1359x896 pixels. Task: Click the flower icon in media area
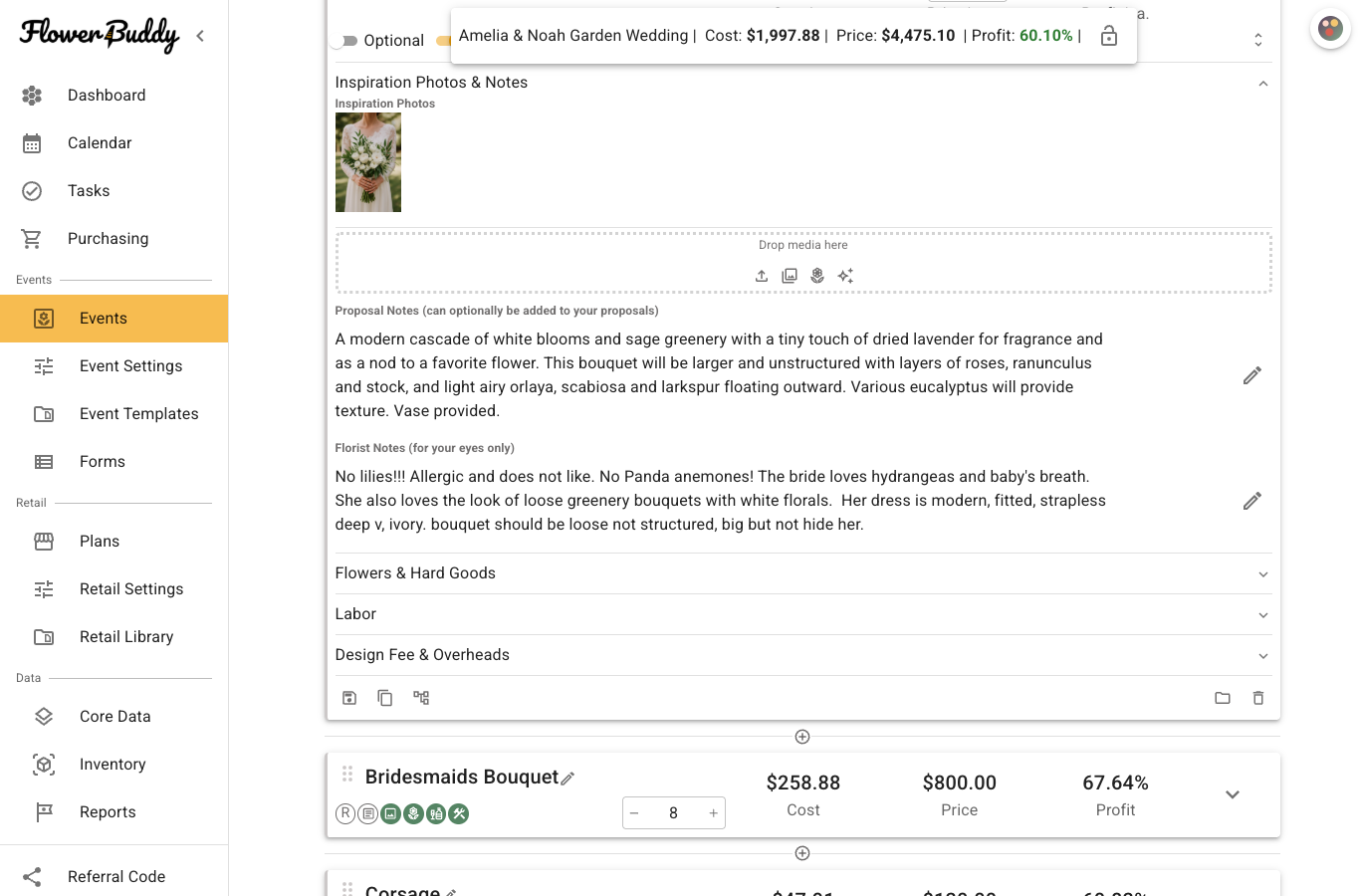(817, 276)
